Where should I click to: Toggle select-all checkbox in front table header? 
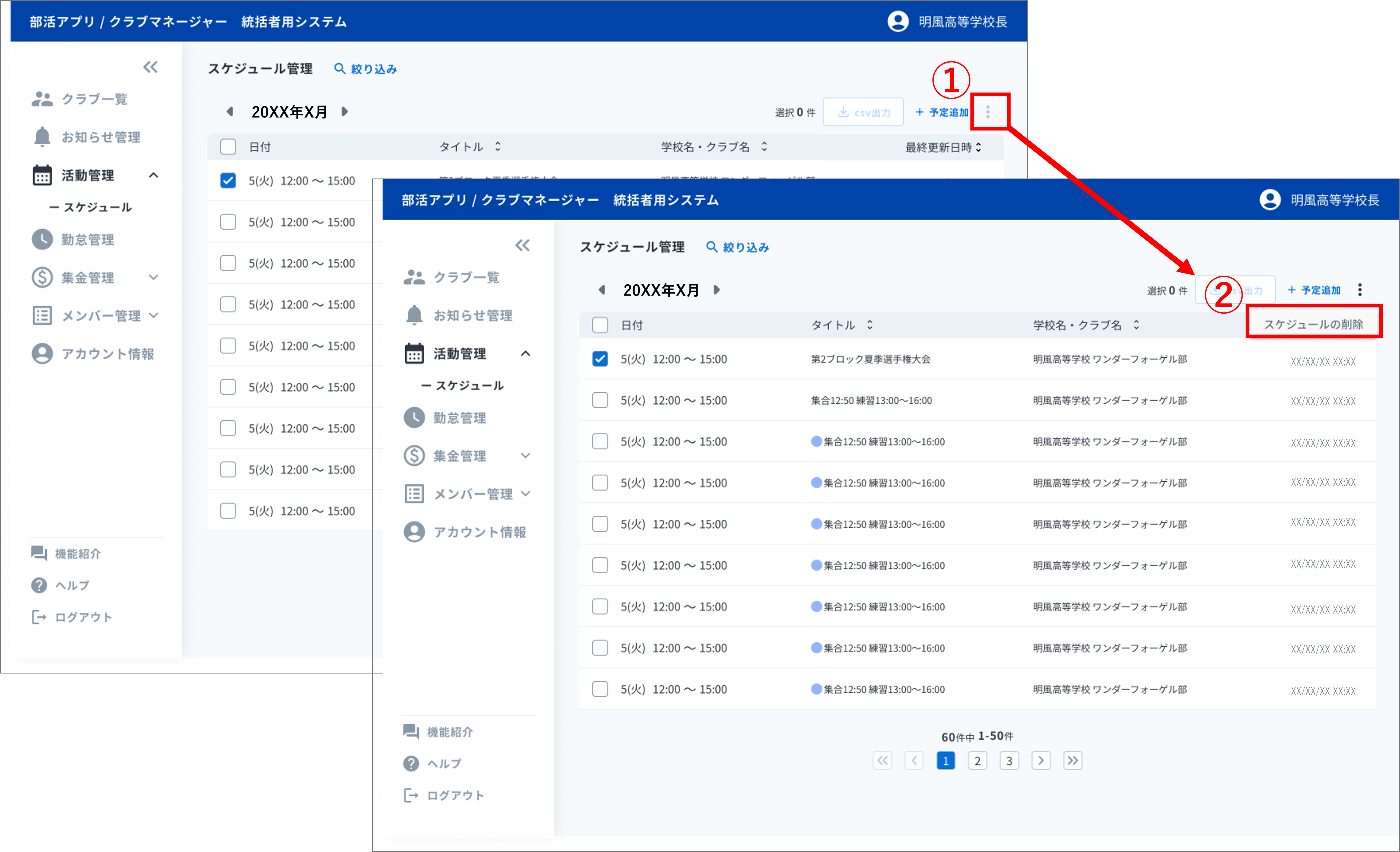pos(600,325)
